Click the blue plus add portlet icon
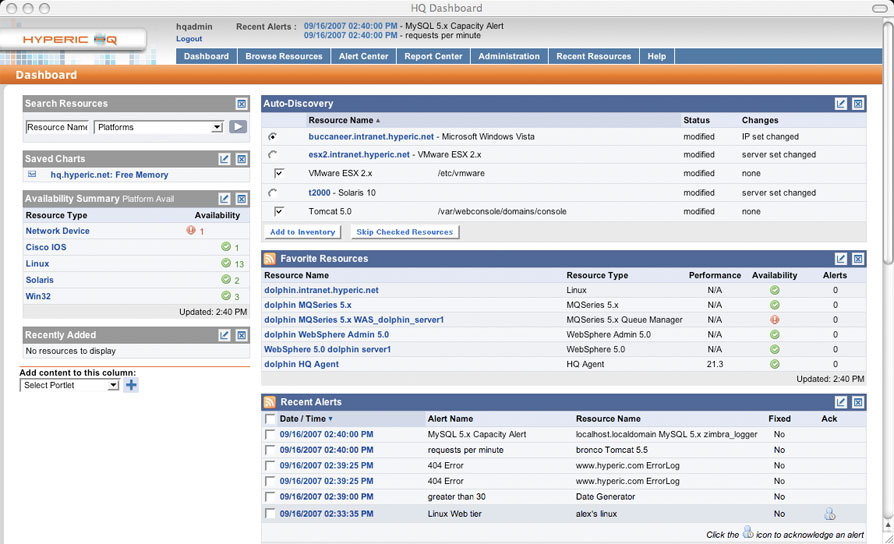 tap(131, 385)
